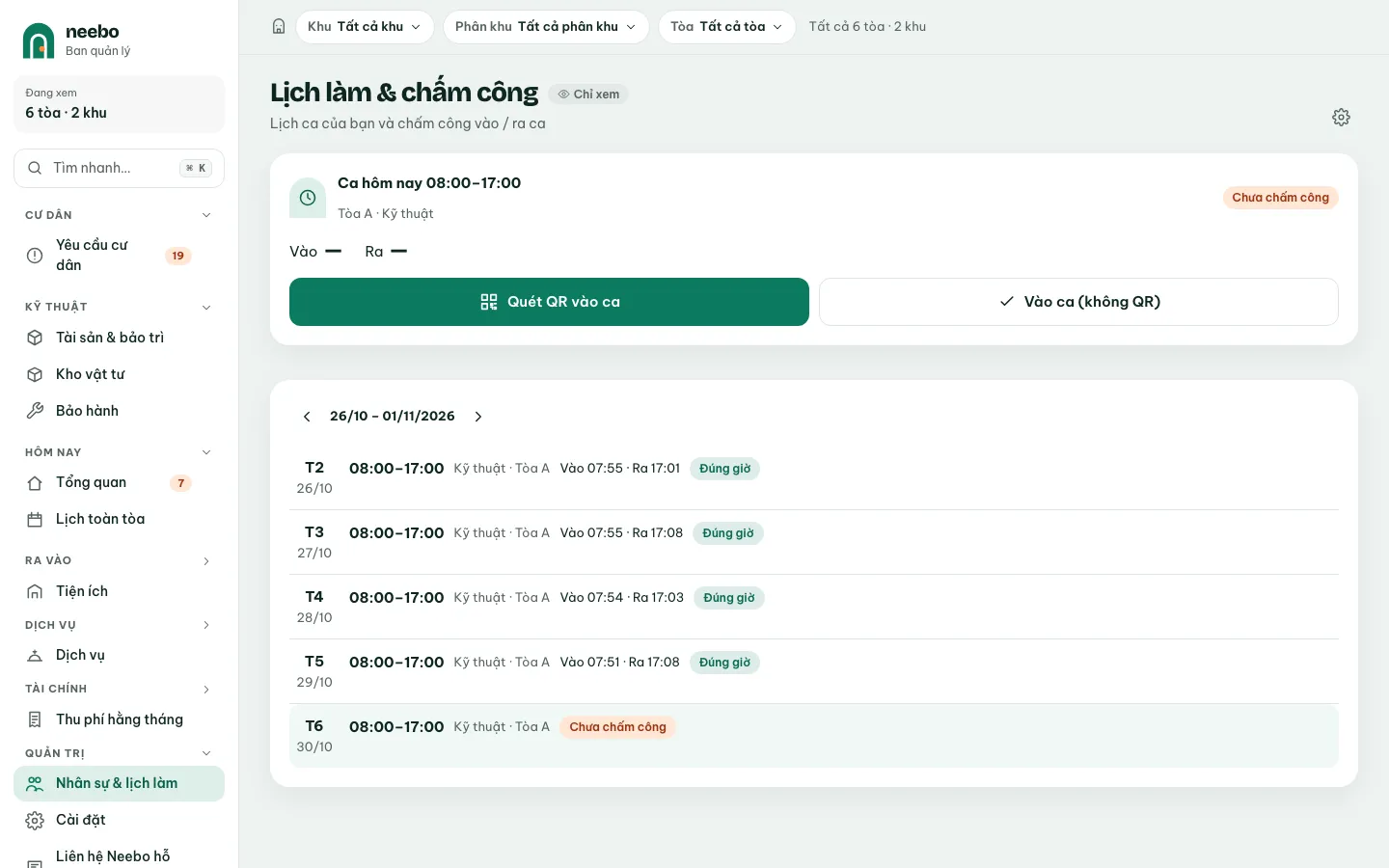Click the neebo logo icon
This screenshot has width=1389, height=868.
point(39,41)
